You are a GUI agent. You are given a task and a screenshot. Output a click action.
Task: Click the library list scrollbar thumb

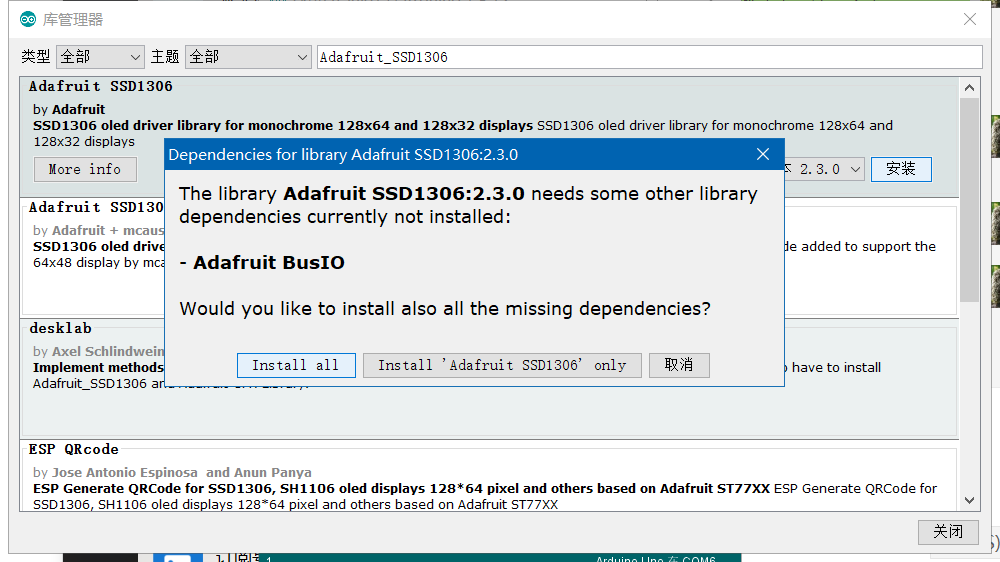969,199
